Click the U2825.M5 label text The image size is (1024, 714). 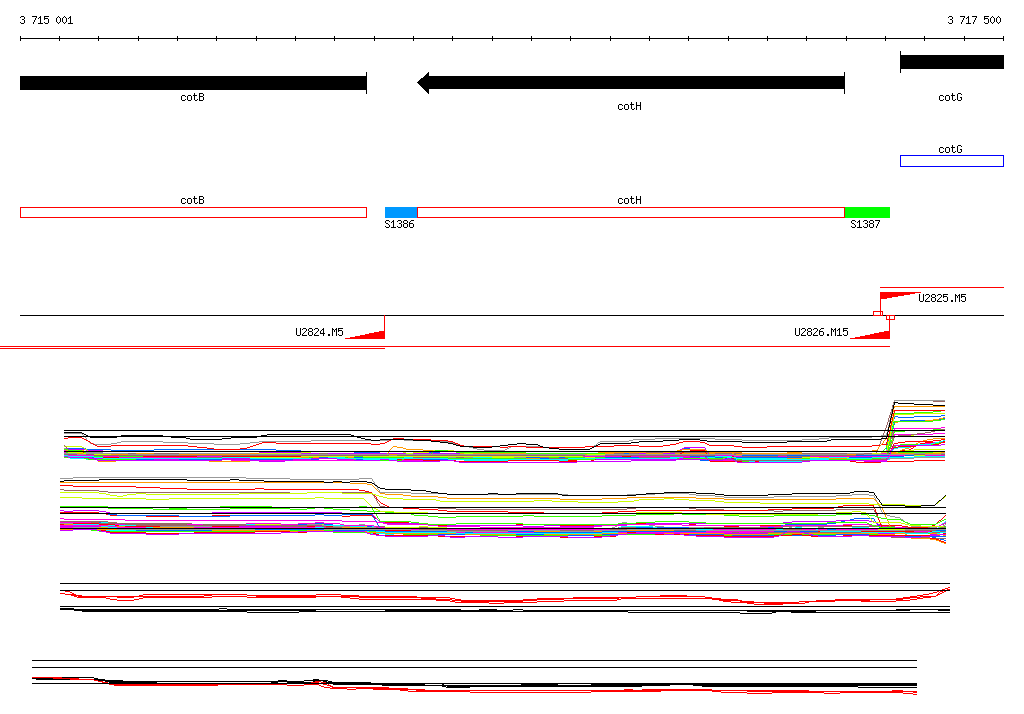[x=942, y=298]
